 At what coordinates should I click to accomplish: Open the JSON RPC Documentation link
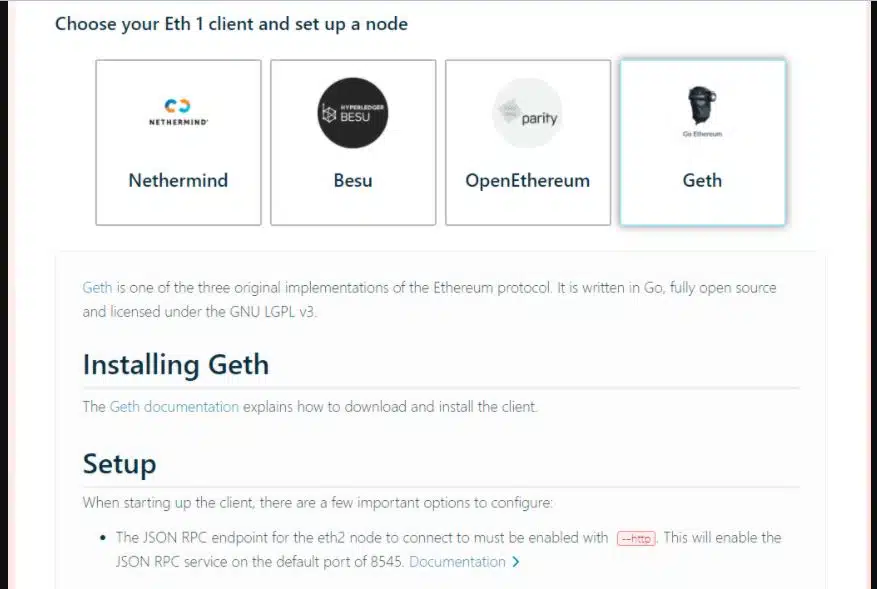click(x=457, y=562)
